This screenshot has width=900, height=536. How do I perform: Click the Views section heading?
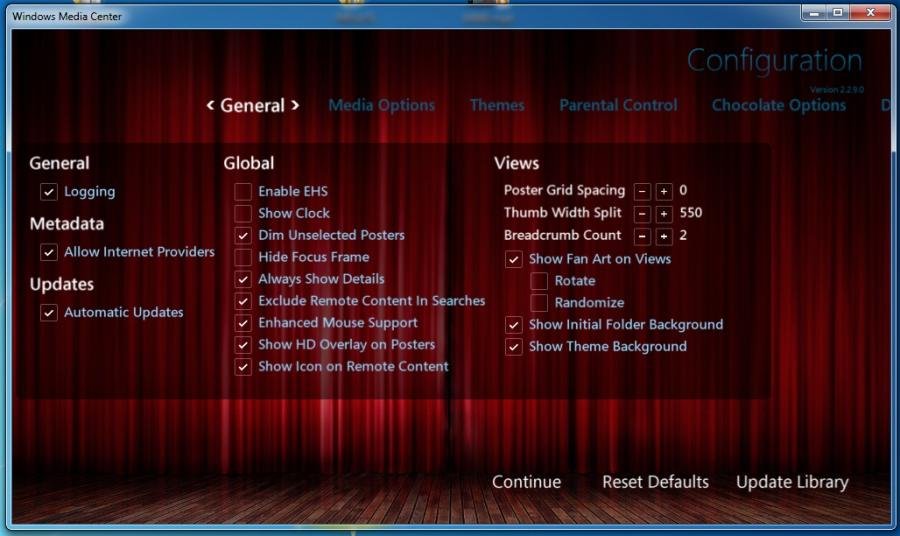pos(517,164)
